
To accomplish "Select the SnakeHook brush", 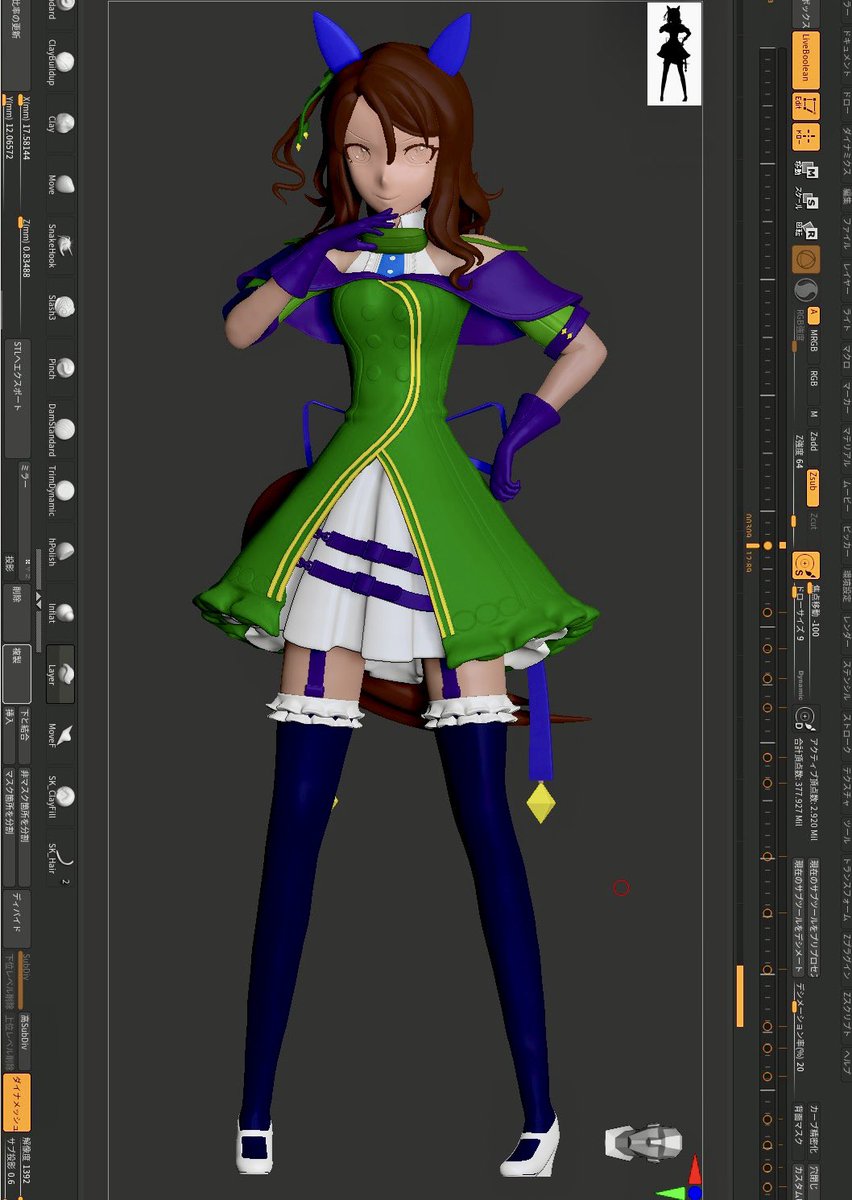I will point(61,245).
